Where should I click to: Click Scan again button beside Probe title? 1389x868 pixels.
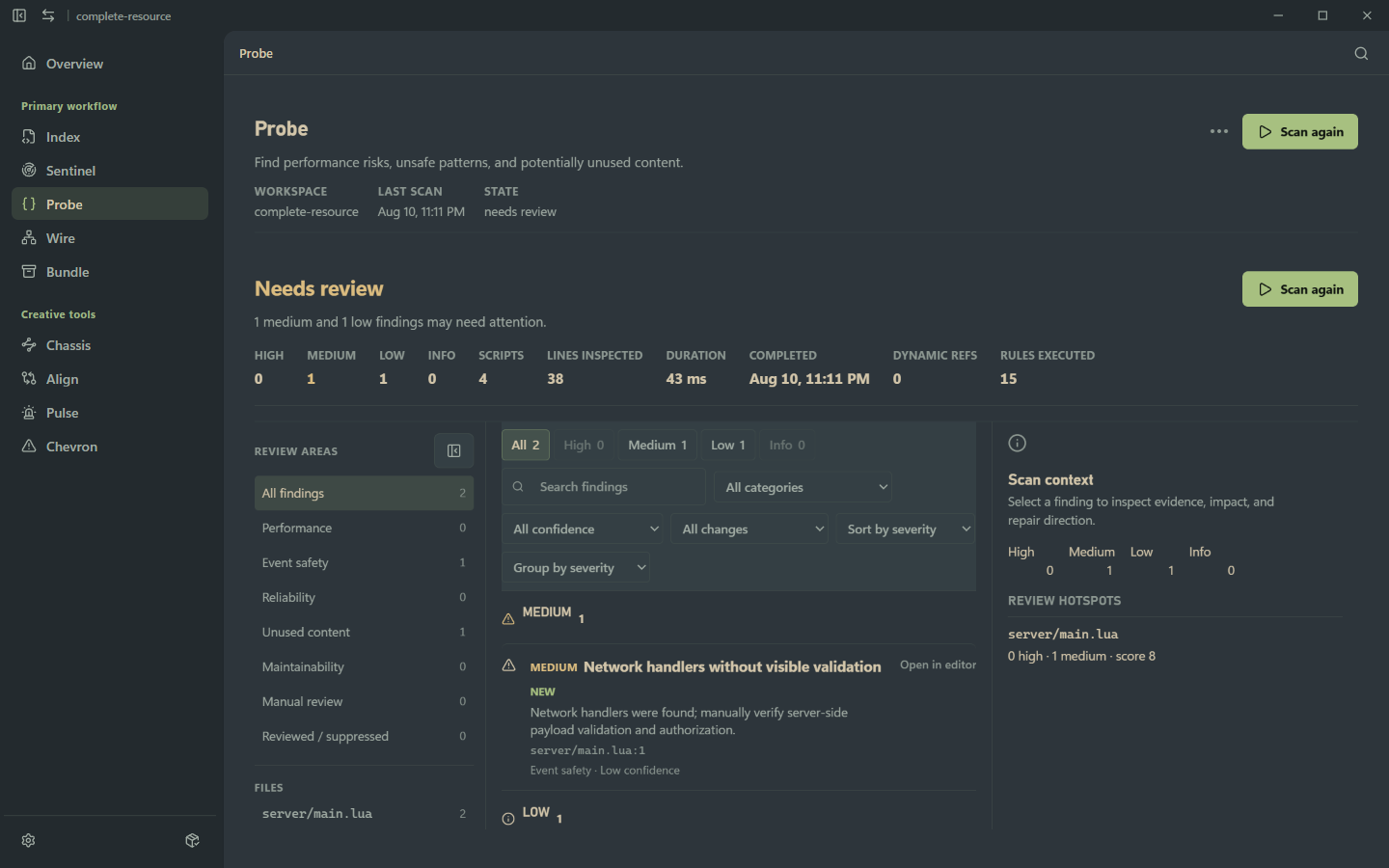click(1300, 131)
